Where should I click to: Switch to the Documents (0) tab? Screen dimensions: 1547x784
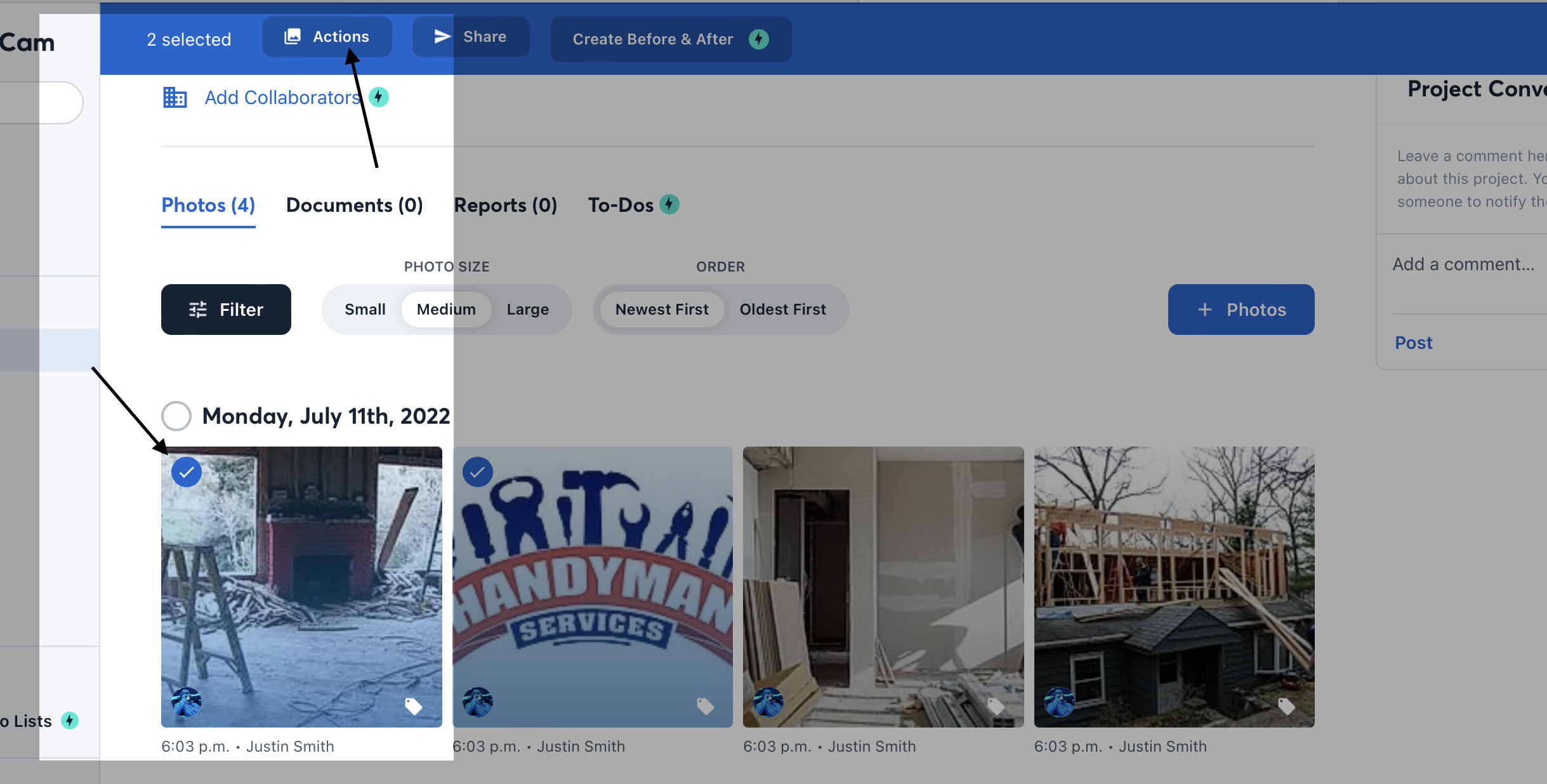pyautogui.click(x=354, y=205)
